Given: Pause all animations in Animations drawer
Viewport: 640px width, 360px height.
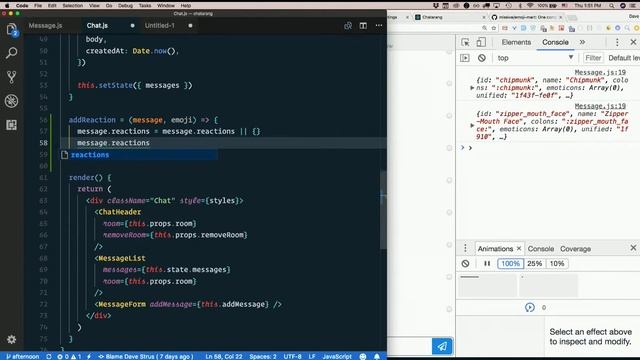Looking at the screenshot, I should [487, 264].
